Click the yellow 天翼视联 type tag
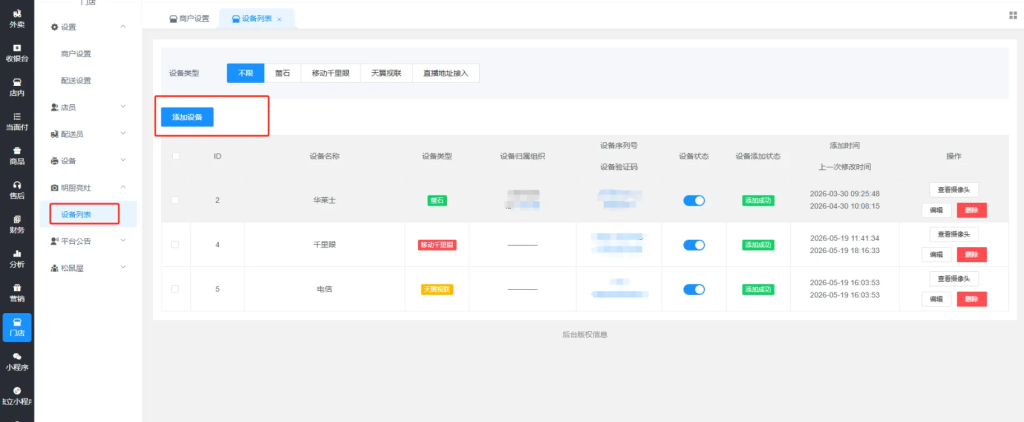 (437, 289)
